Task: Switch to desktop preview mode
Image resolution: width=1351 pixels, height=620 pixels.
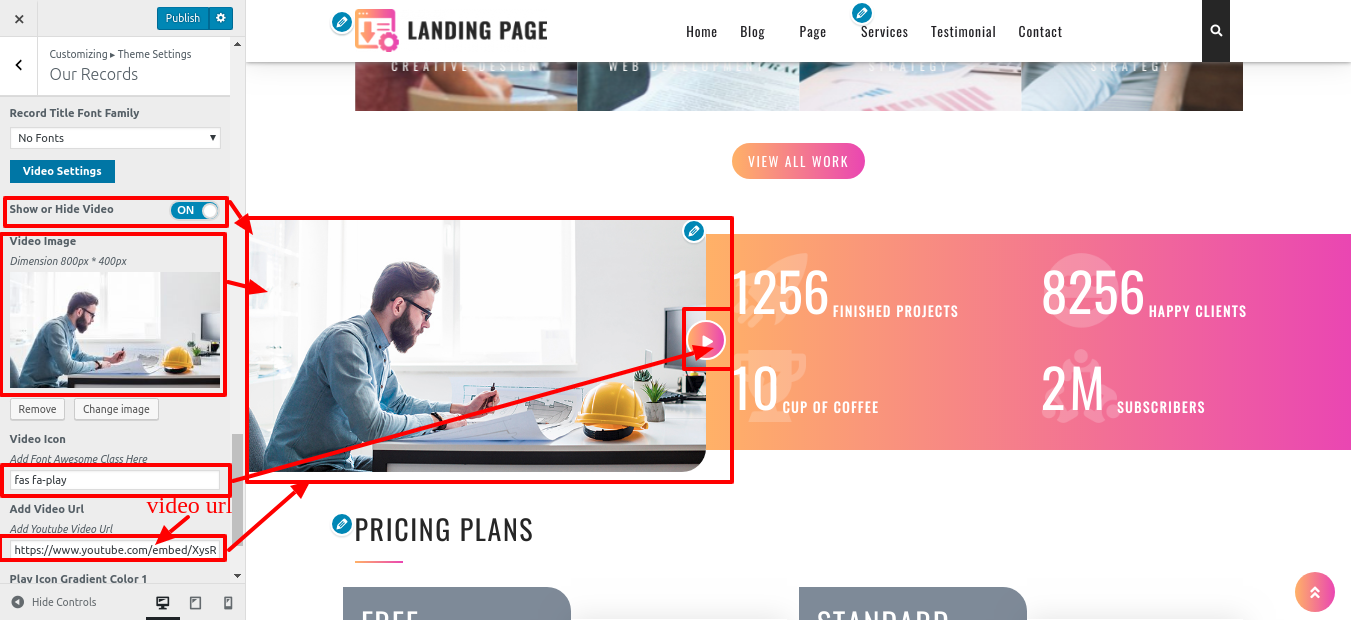Action: [x=162, y=603]
